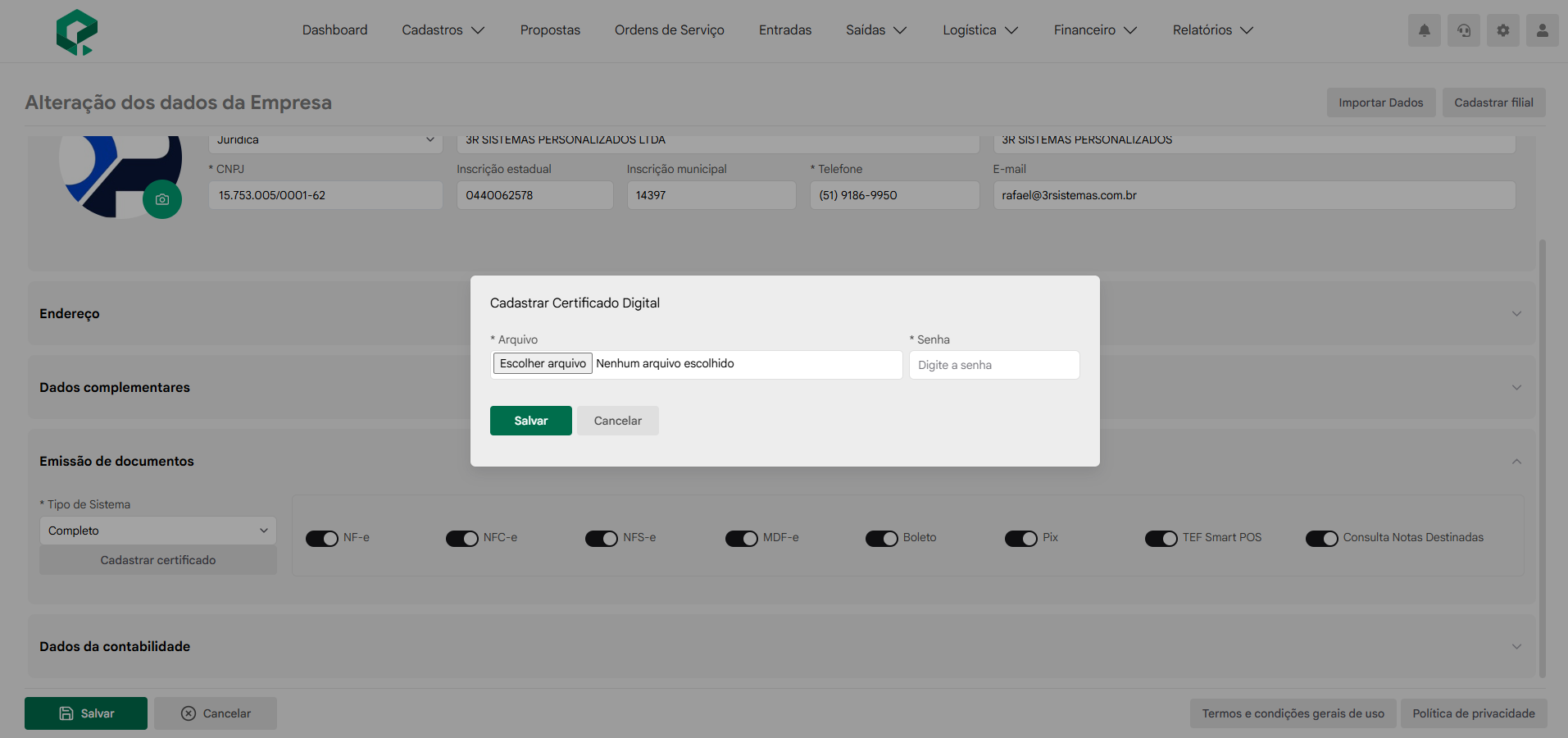Focus the Senha password field
This screenshot has width=1568, height=738.
(994, 365)
